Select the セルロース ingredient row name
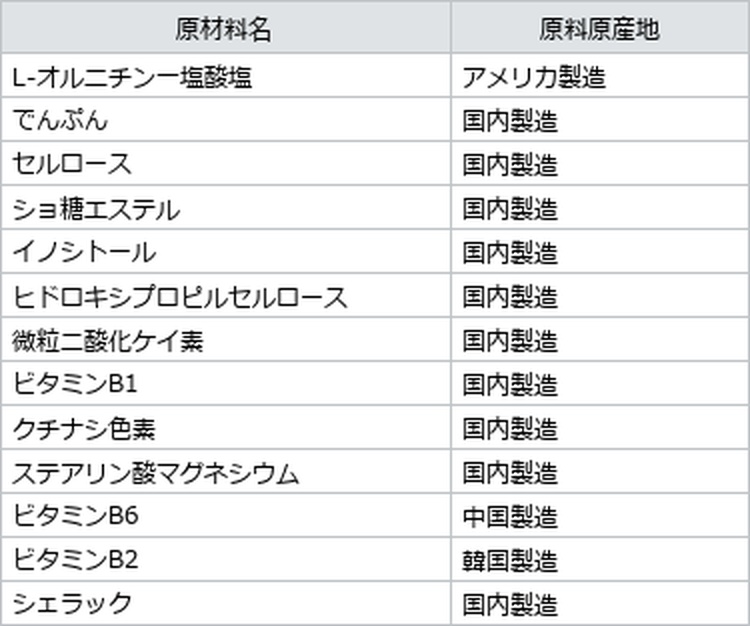This screenshot has width=750, height=626. (226, 164)
